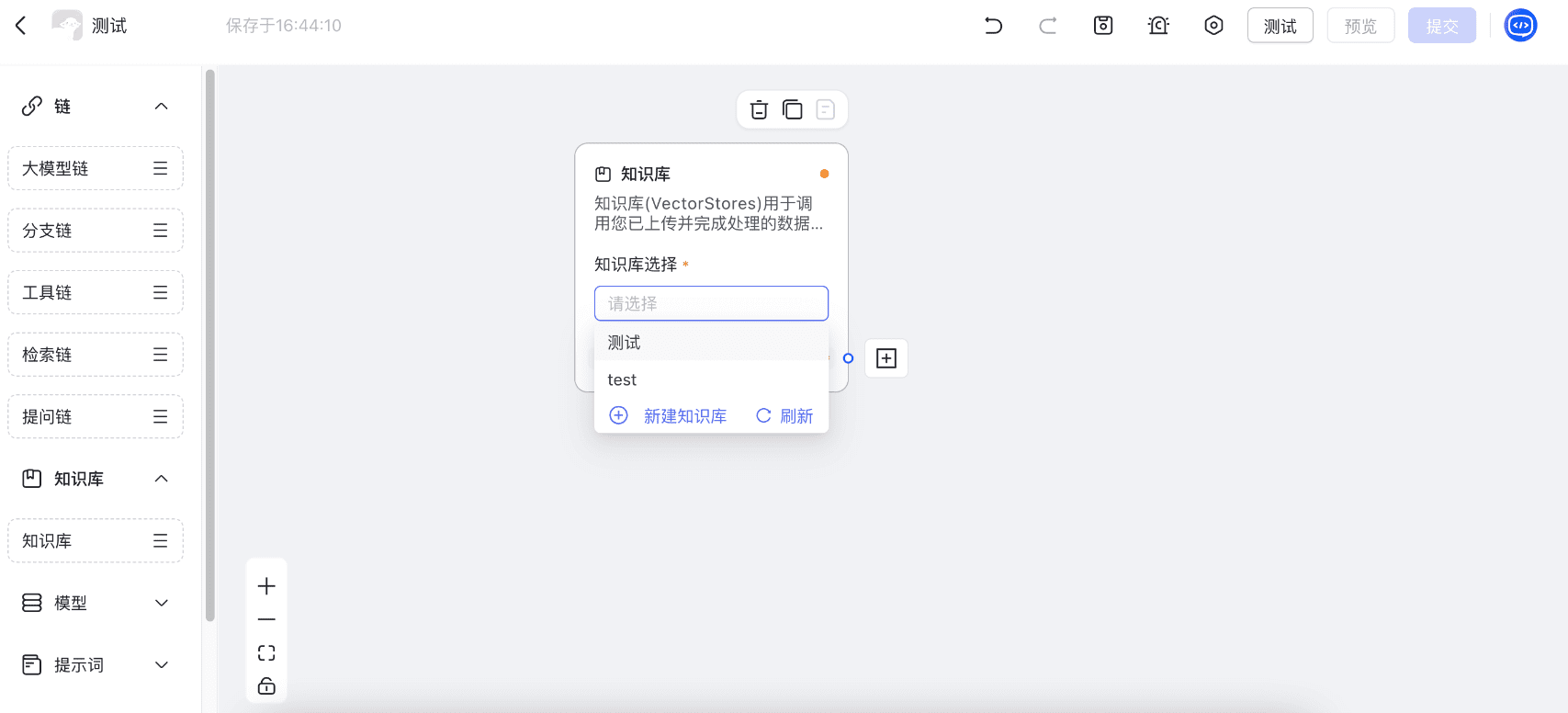The image size is (1568, 713).
Task: Click drag handle of 提问链
Action: [160, 416]
